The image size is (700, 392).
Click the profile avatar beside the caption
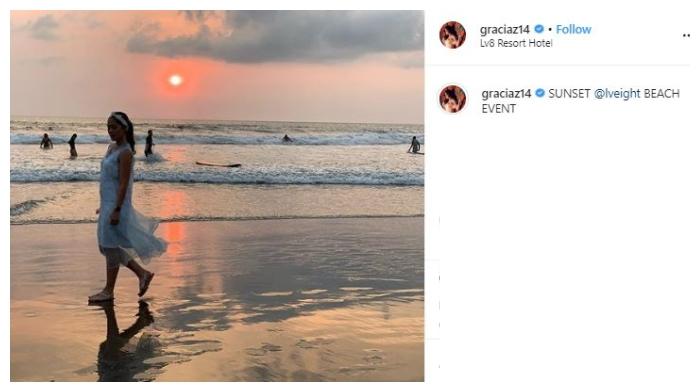pyautogui.click(x=452, y=99)
